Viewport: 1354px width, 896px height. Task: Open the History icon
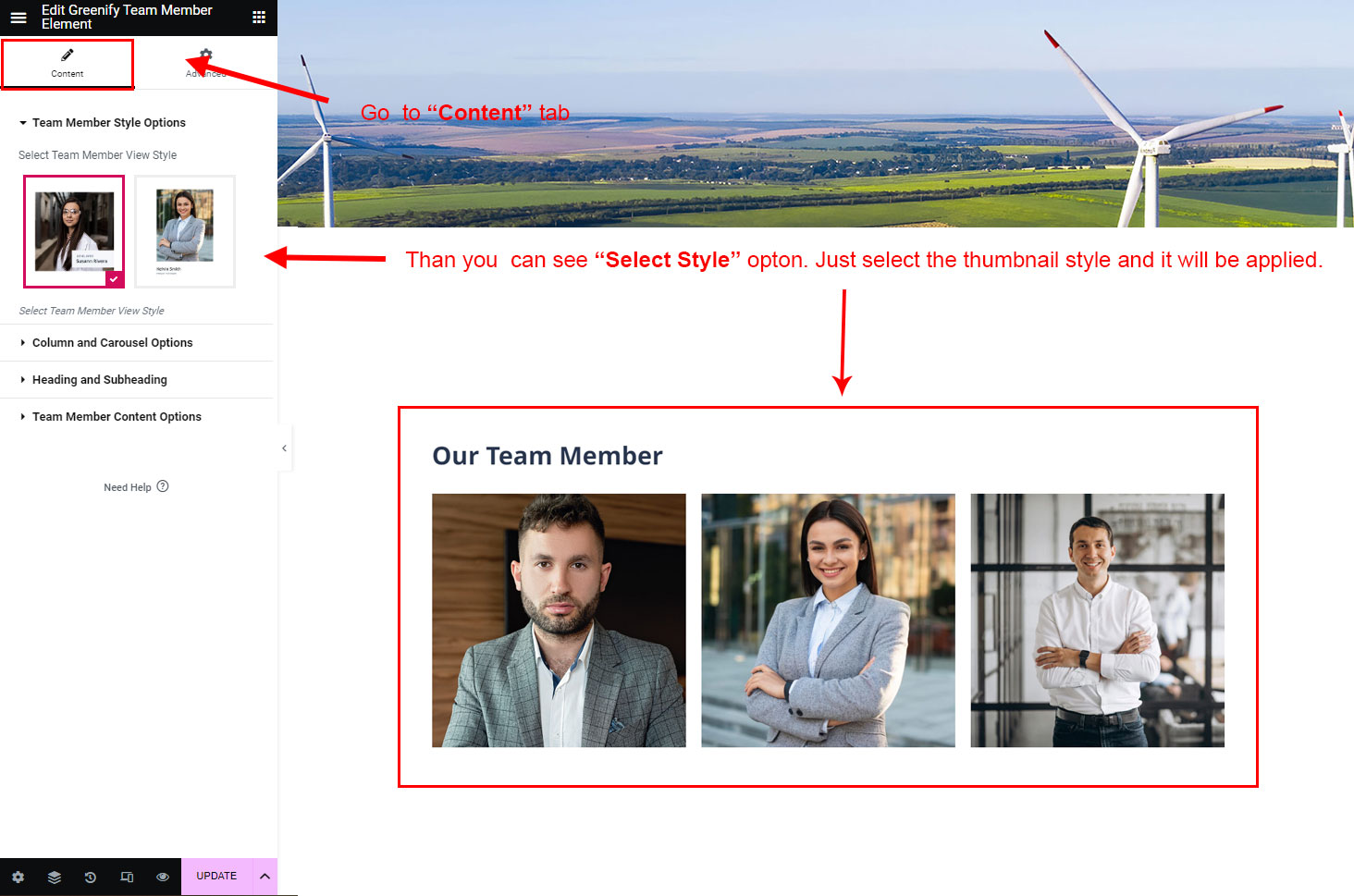click(x=91, y=877)
